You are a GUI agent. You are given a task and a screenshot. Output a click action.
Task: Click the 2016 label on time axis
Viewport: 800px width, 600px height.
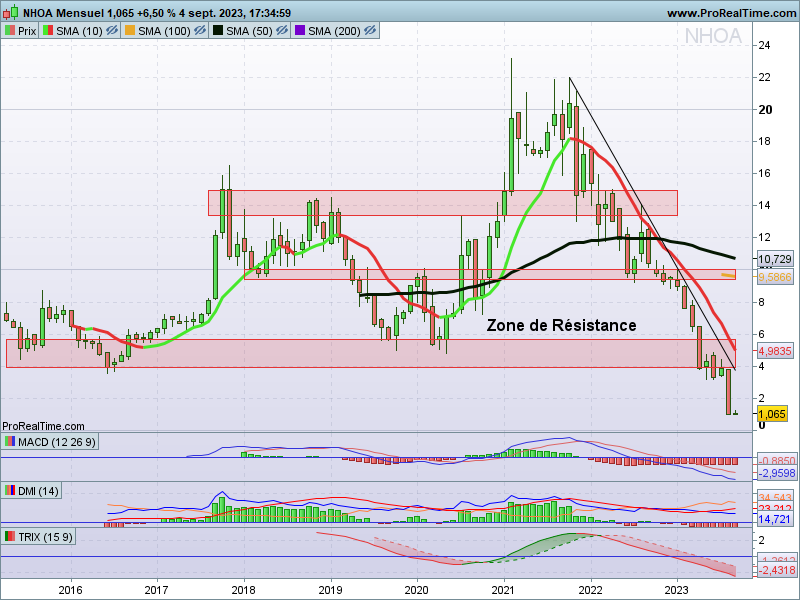[x=70, y=590]
